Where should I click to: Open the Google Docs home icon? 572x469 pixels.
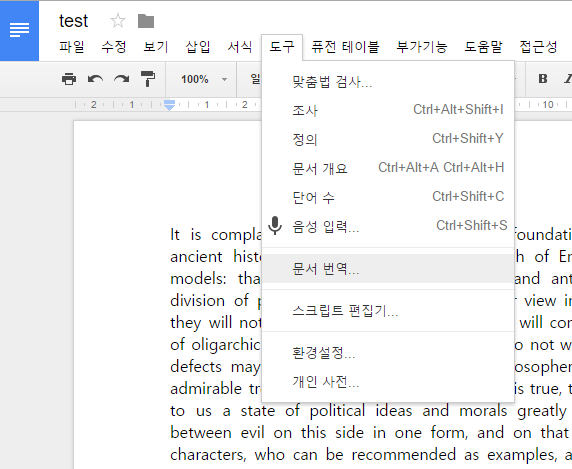[19, 31]
